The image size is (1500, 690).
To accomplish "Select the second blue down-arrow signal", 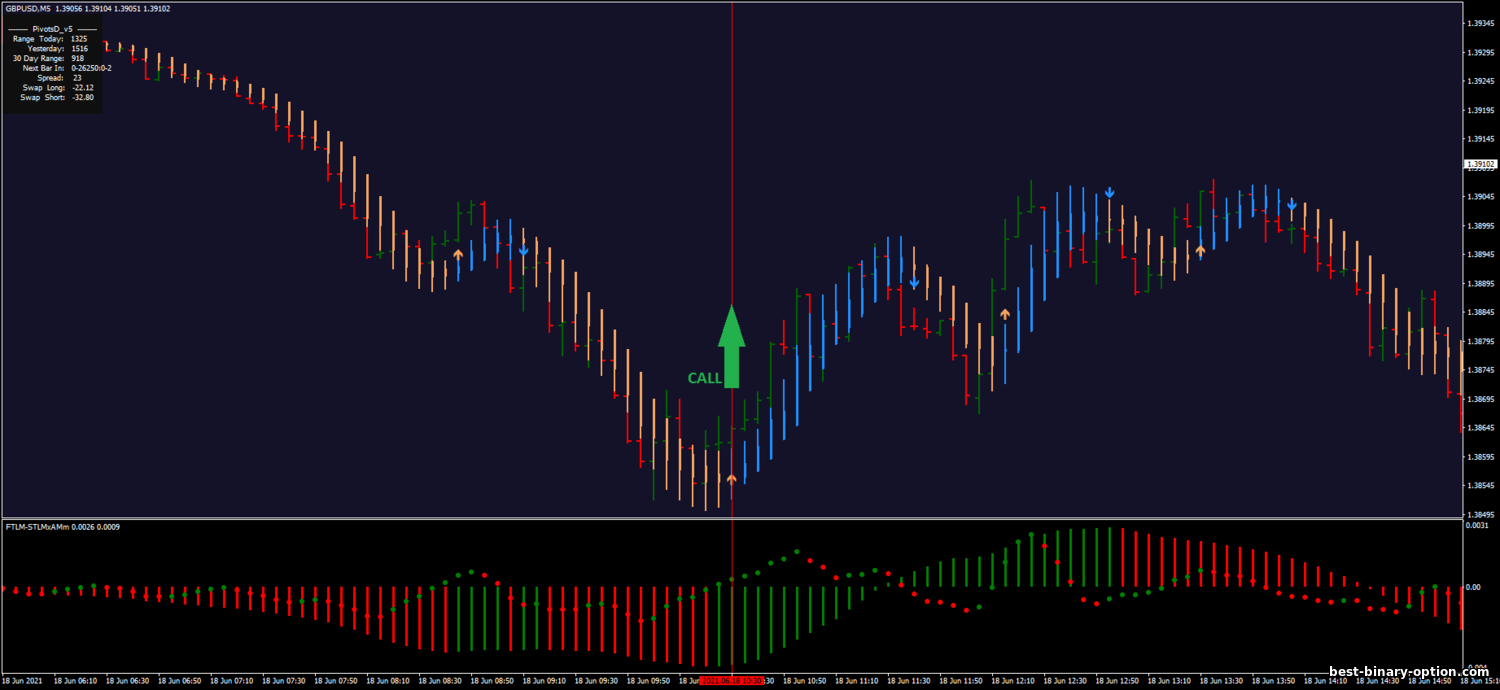I will (914, 284).
